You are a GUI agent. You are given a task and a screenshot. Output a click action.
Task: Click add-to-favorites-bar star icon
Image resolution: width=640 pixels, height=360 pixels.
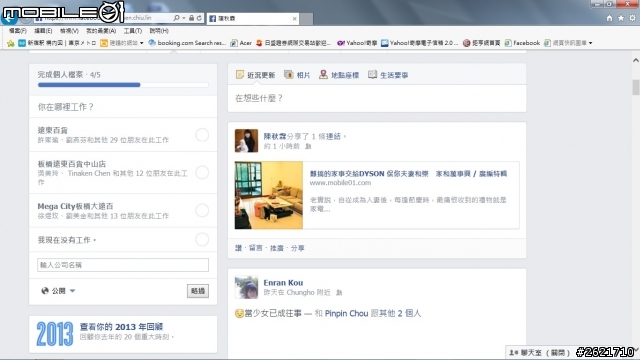click(11, 43)
